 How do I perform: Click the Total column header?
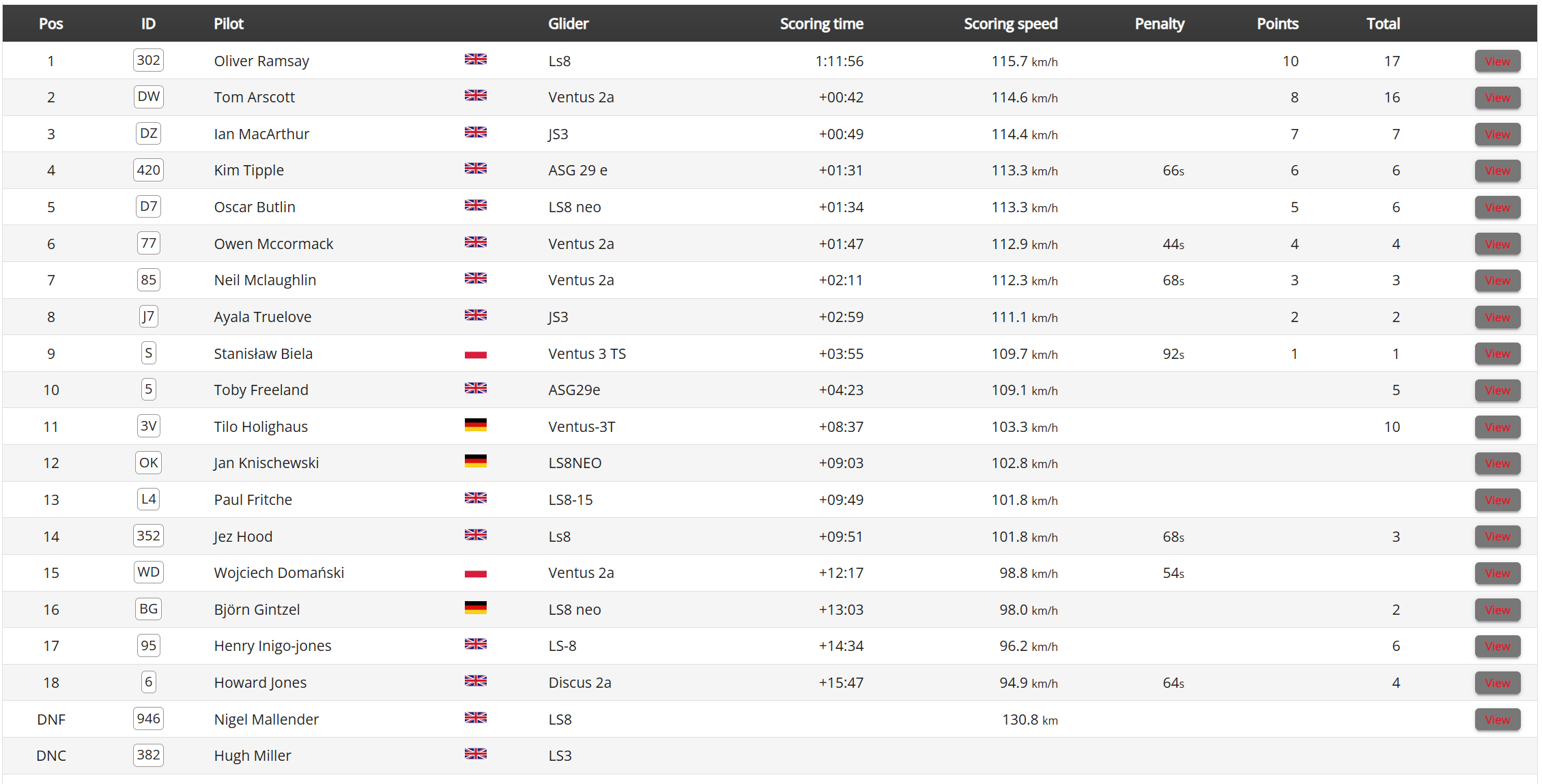1383,24
